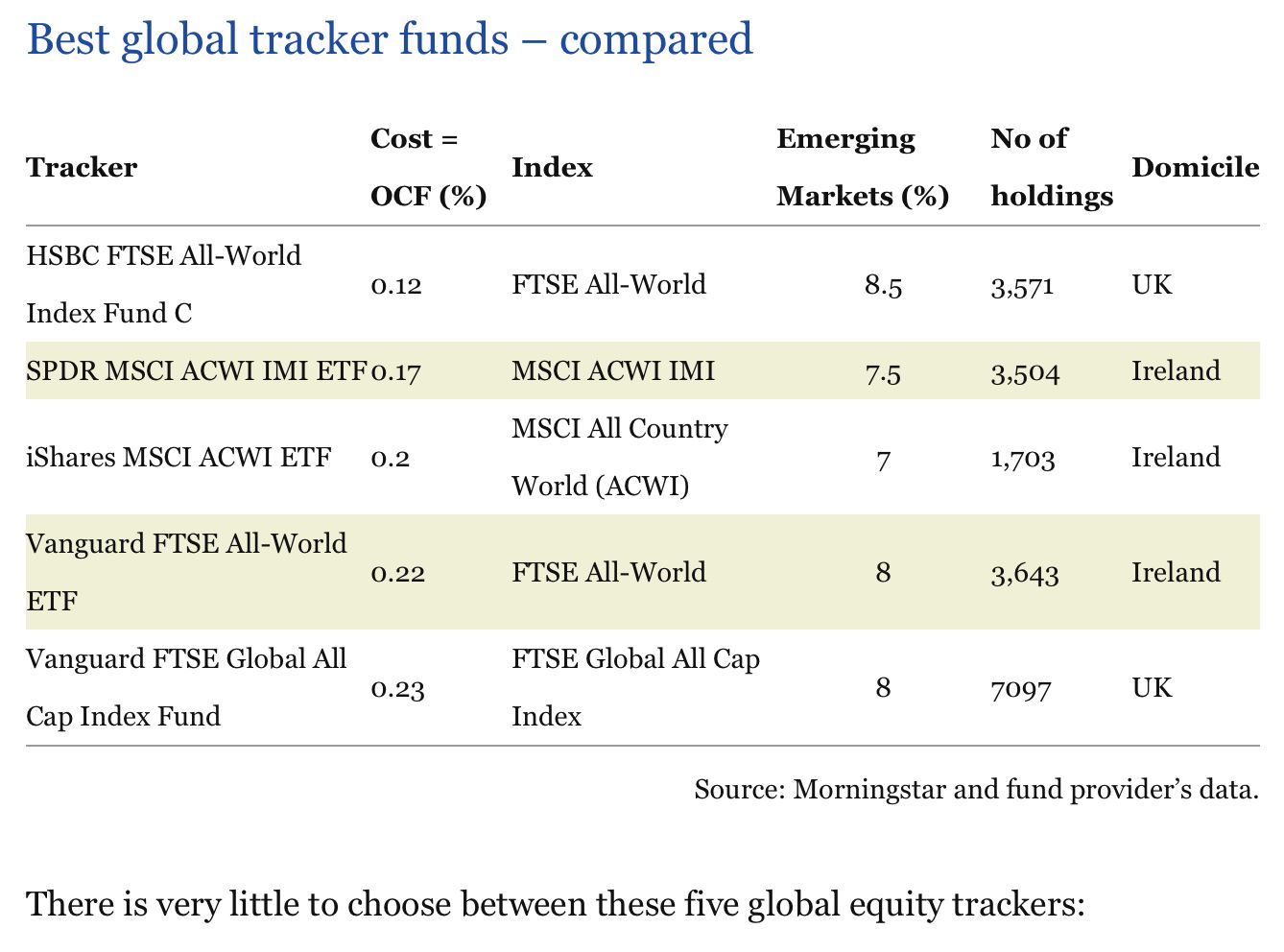This screenshot has width=1284, height=952.
Task: Click the 3,643 holdings value
Action: click(x=1025, y=574)
